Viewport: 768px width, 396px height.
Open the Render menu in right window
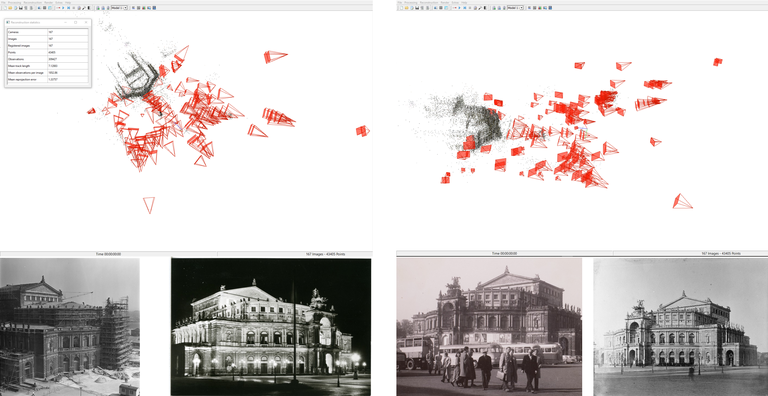click(445, 2)
